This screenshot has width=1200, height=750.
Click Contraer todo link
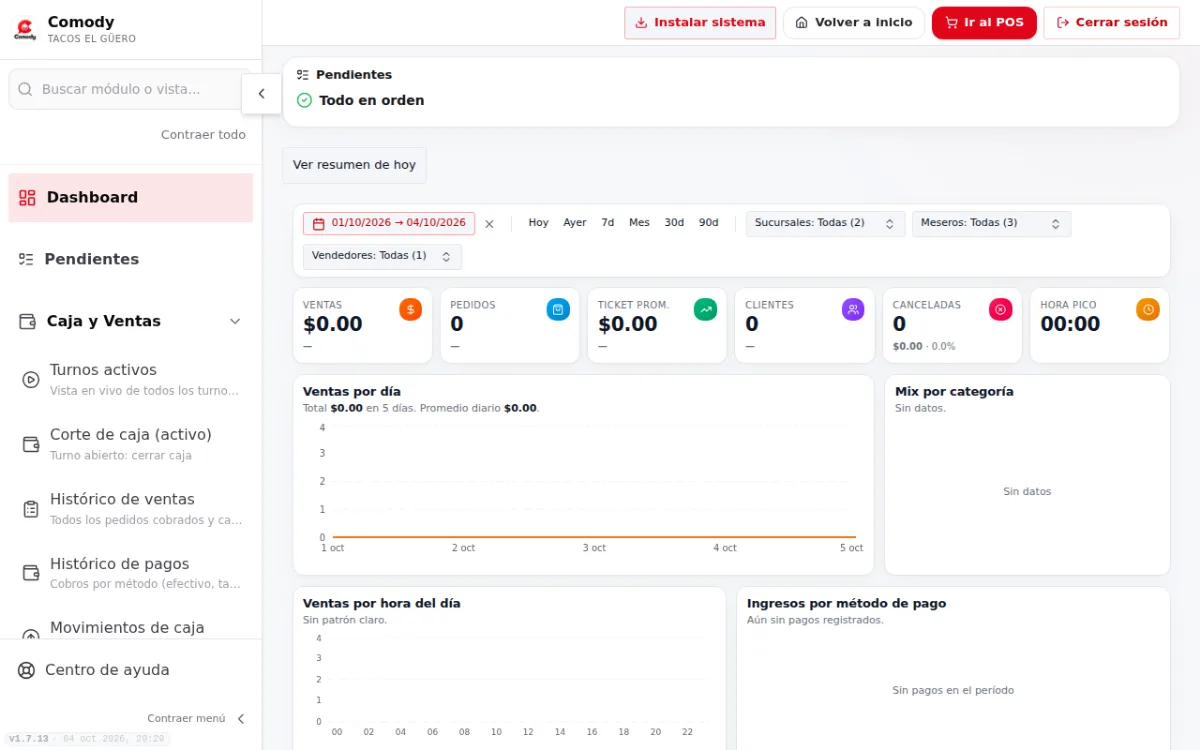[203, 135]
